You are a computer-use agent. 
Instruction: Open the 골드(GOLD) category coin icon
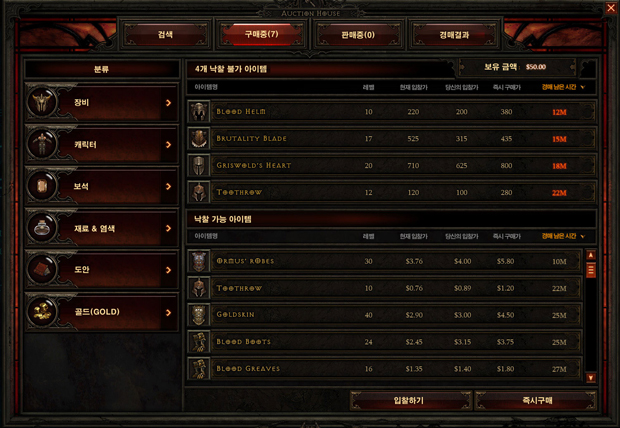(42, 312)
